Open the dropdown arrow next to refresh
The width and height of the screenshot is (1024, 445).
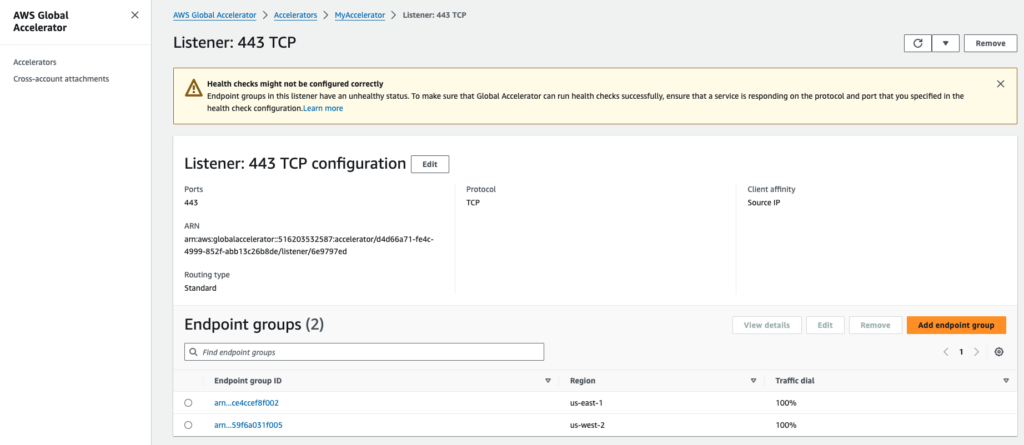945,43
